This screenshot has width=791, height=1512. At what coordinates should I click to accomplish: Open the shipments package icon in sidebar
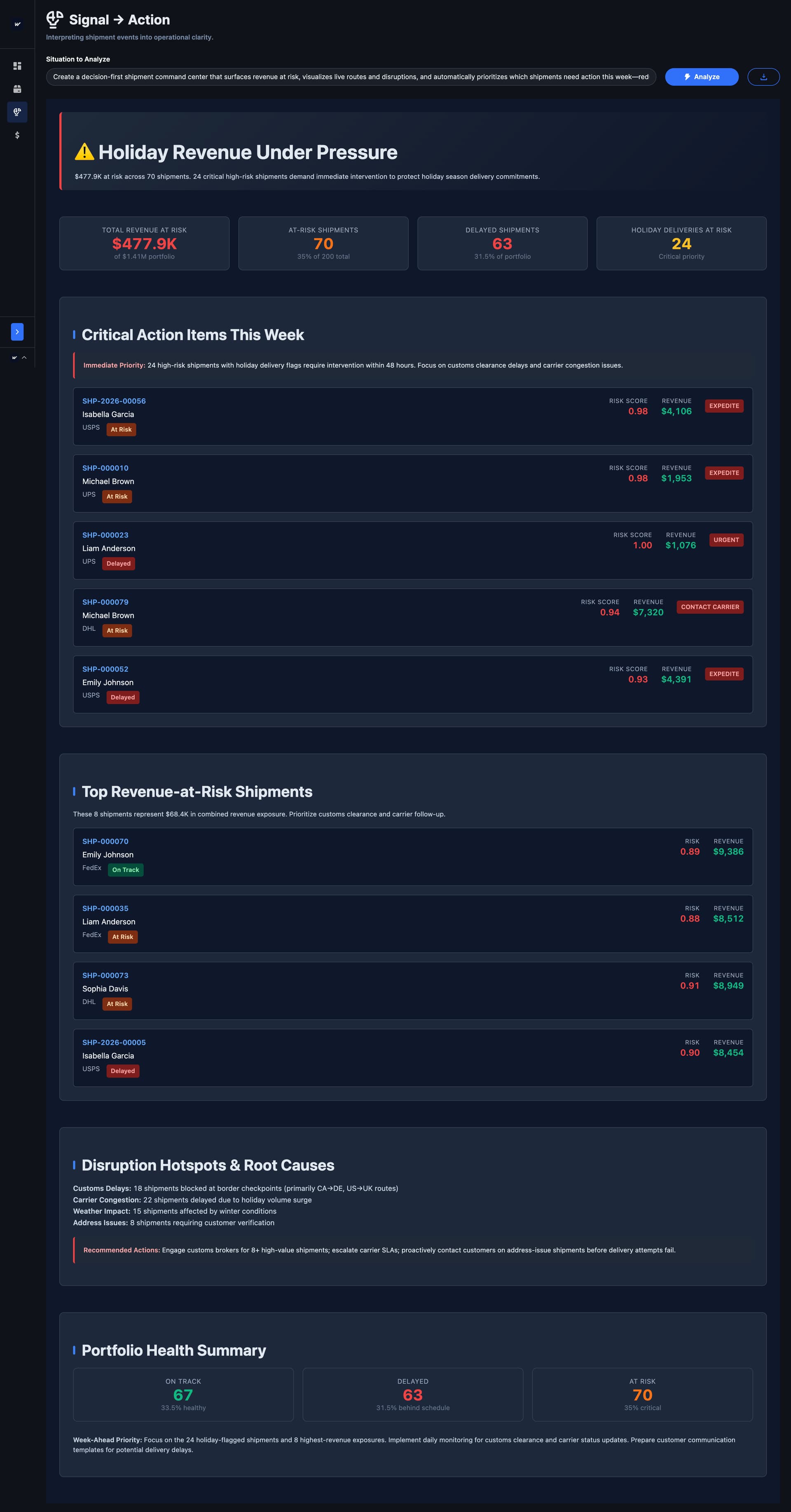click(17, 89)
